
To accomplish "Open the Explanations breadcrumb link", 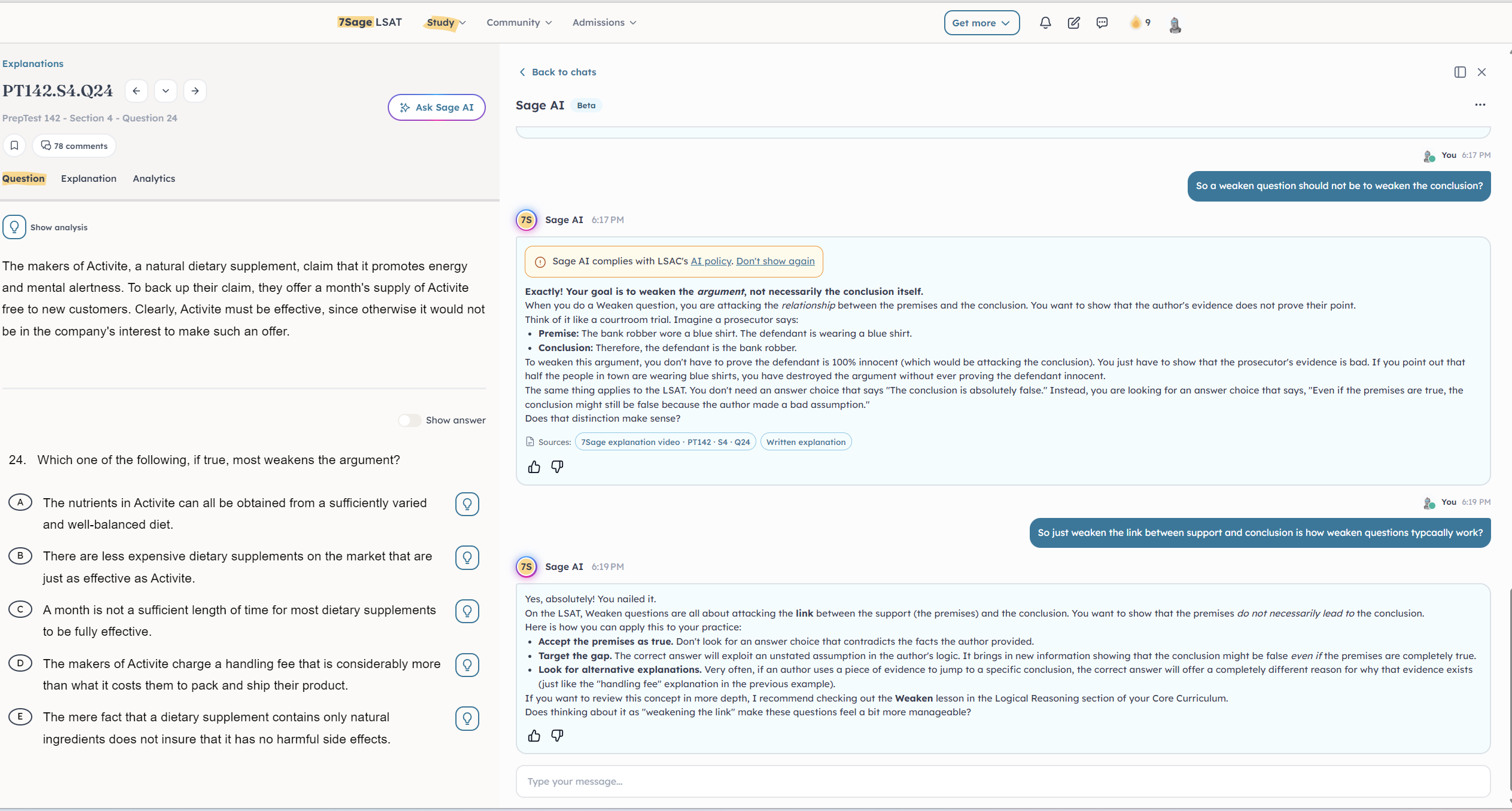I will point(32,63).
